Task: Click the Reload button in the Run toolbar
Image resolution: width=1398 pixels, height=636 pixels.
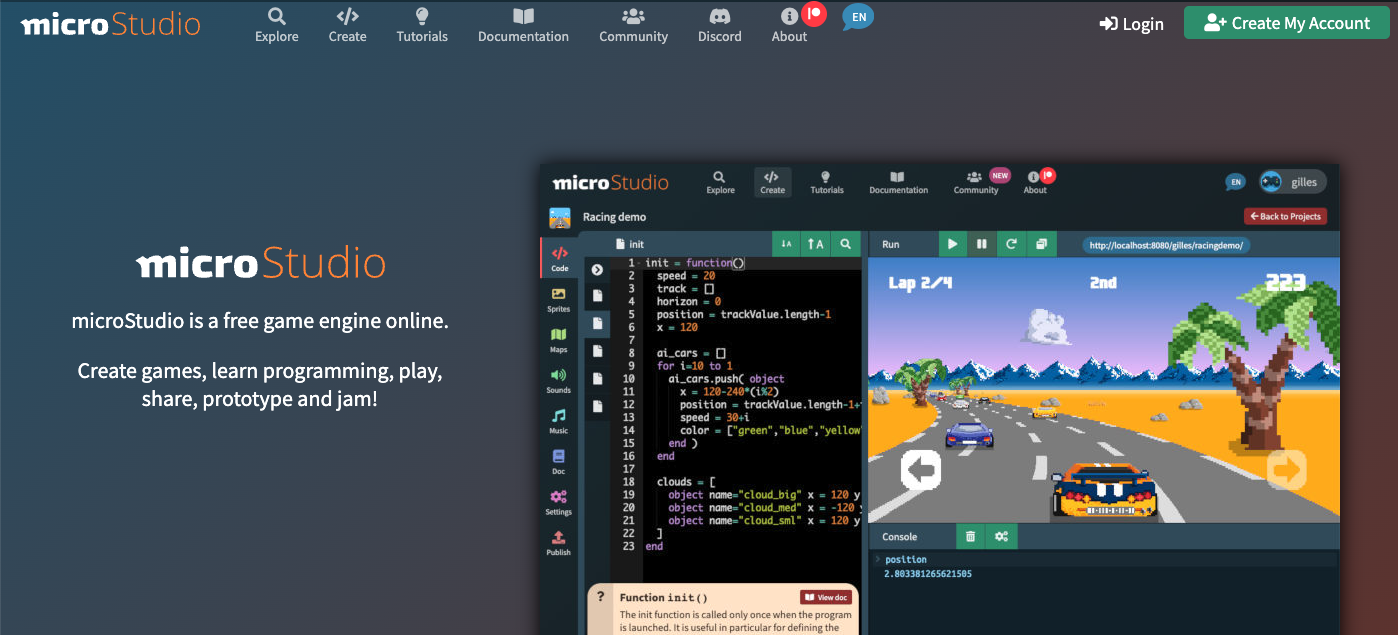Action: [1011, 244]
